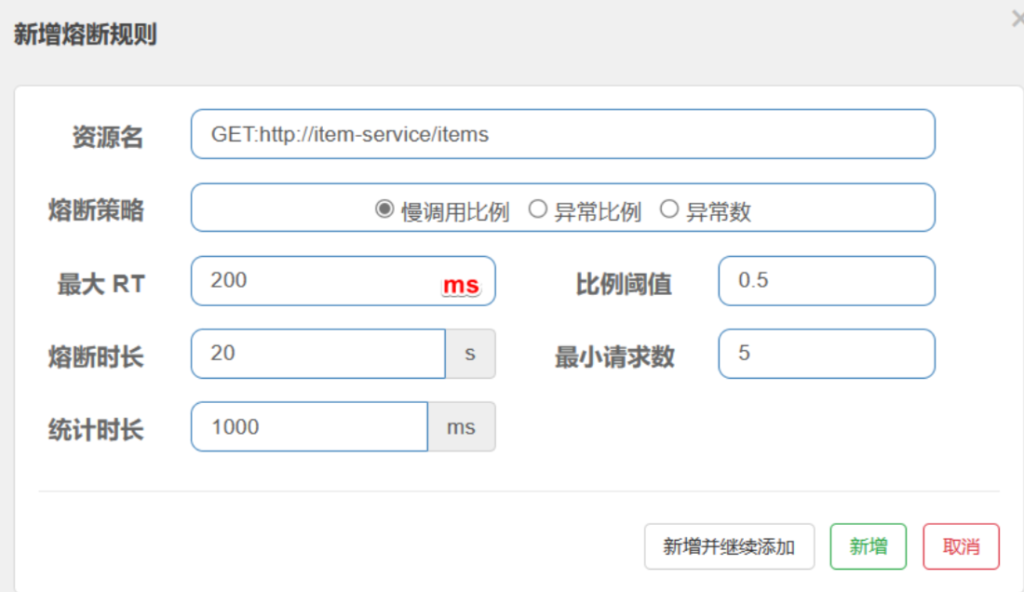The image size is (1024, 592).
Task: Select the 慢调用比例 radio option
Action: coord(384,210)
